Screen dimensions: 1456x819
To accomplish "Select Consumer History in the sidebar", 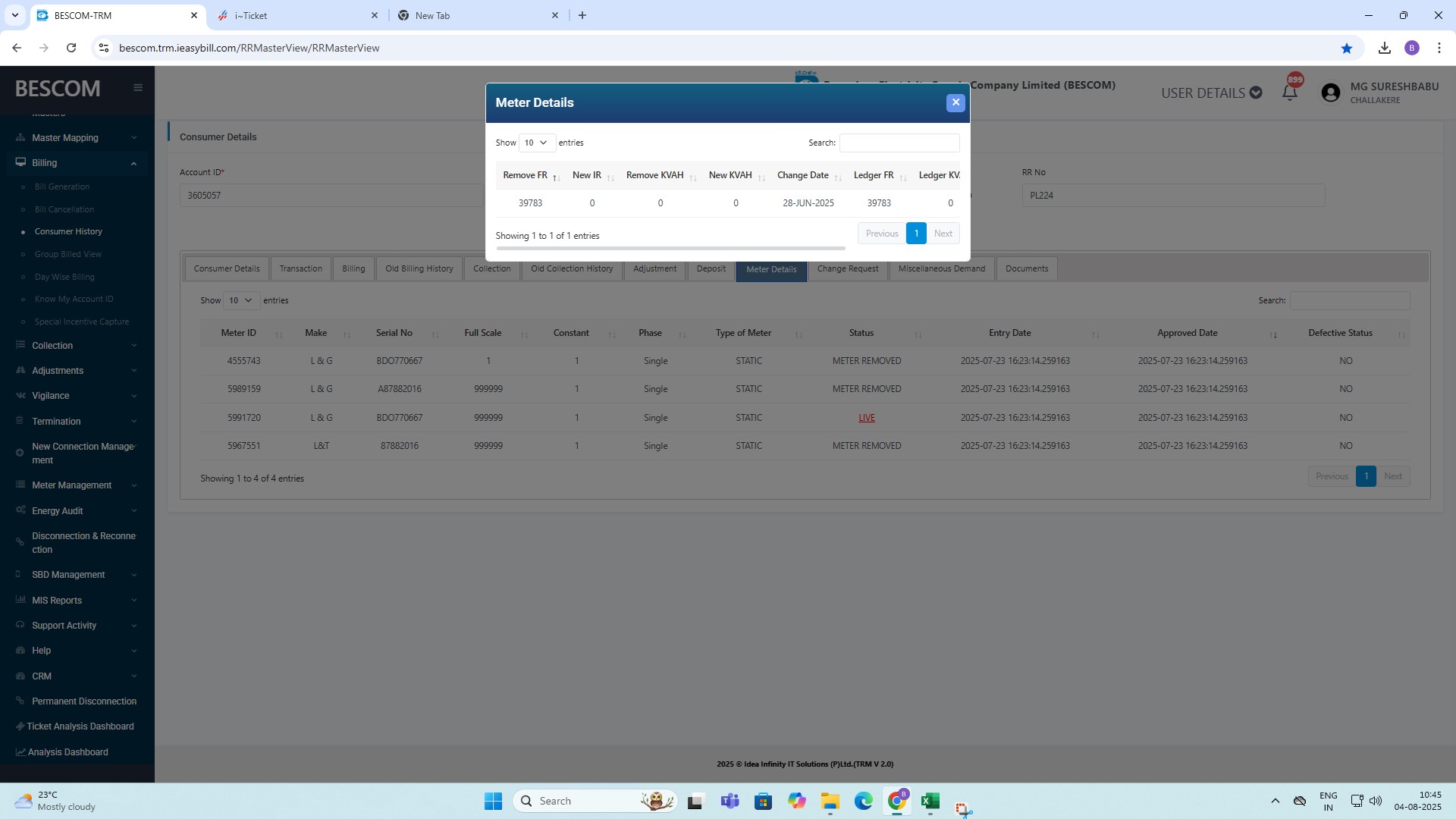I will 68,231.
